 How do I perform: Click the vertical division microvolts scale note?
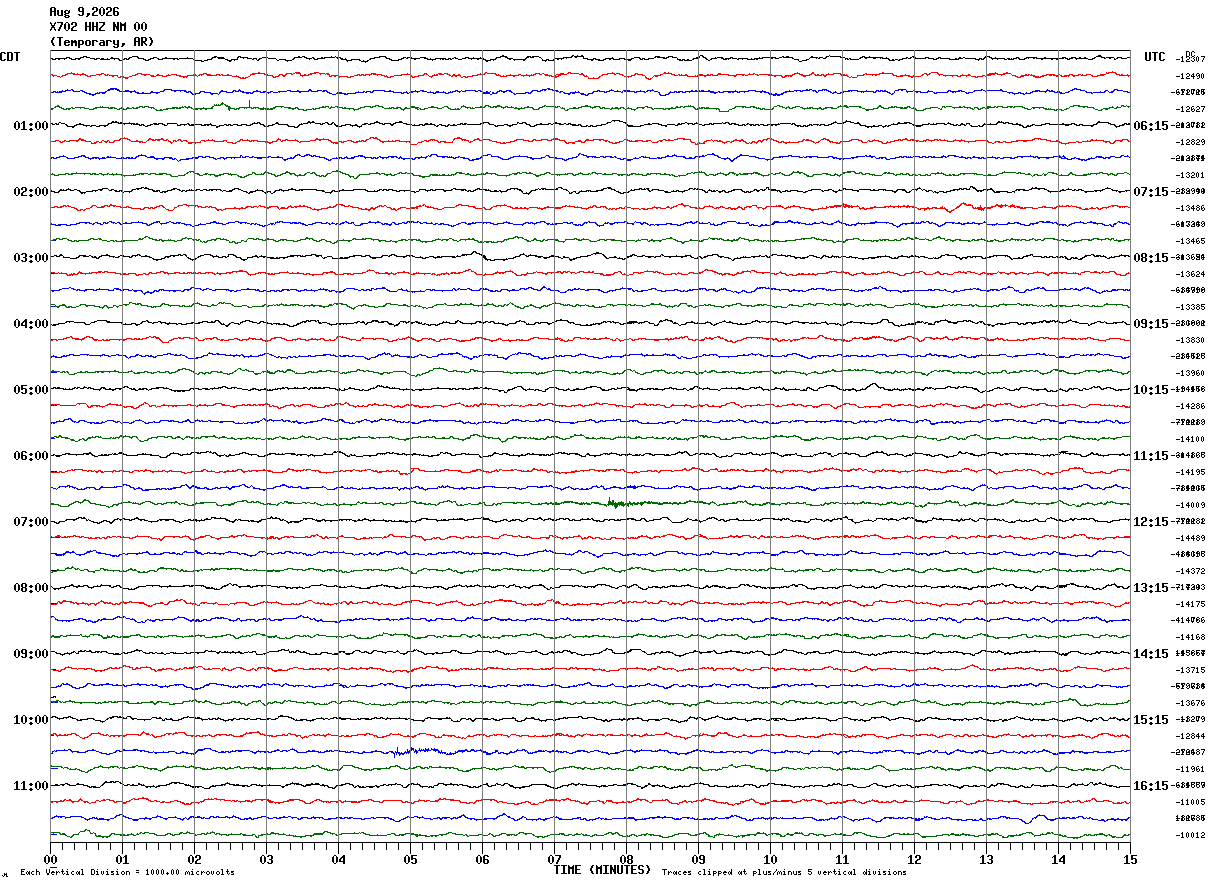pos(128,872)
